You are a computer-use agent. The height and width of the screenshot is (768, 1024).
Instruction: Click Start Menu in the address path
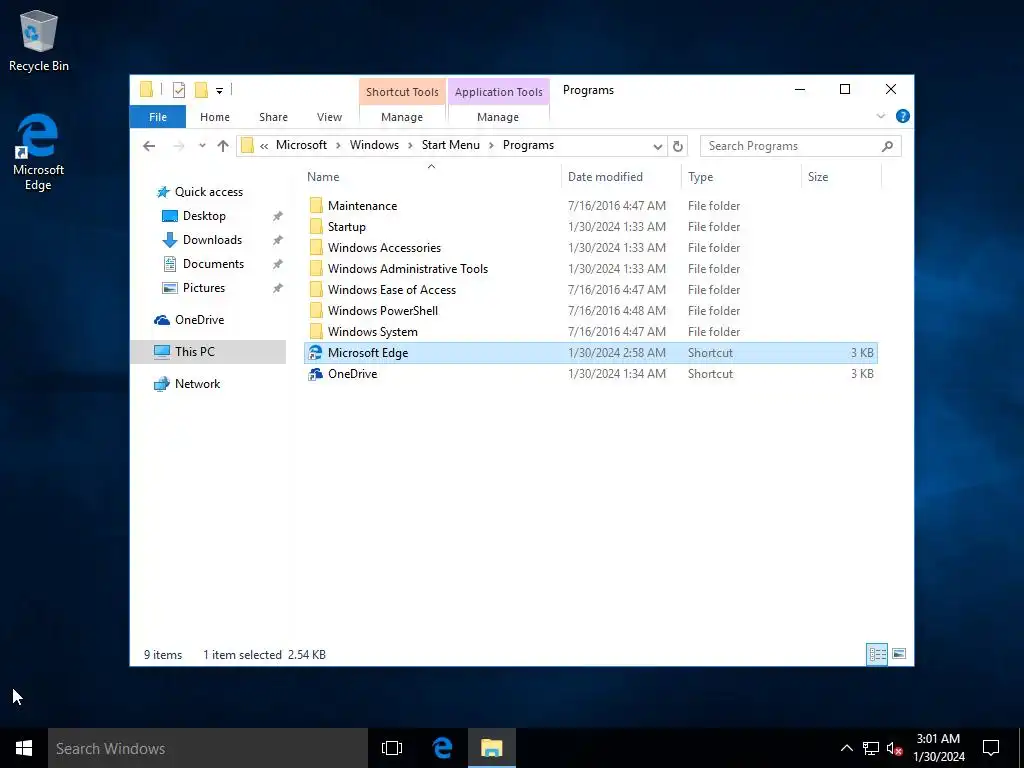click(x=451, y=145)
